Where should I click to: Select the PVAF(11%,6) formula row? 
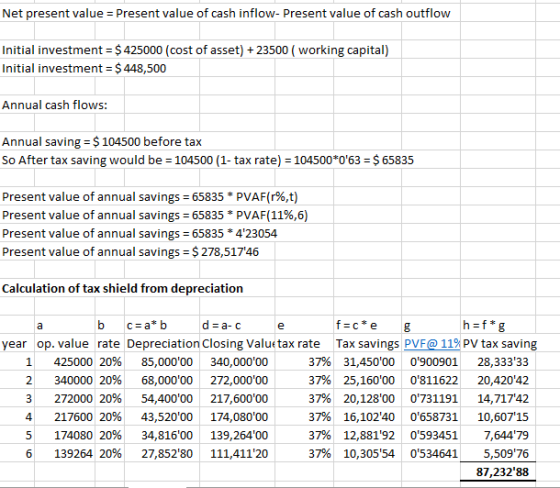point(155,215)
